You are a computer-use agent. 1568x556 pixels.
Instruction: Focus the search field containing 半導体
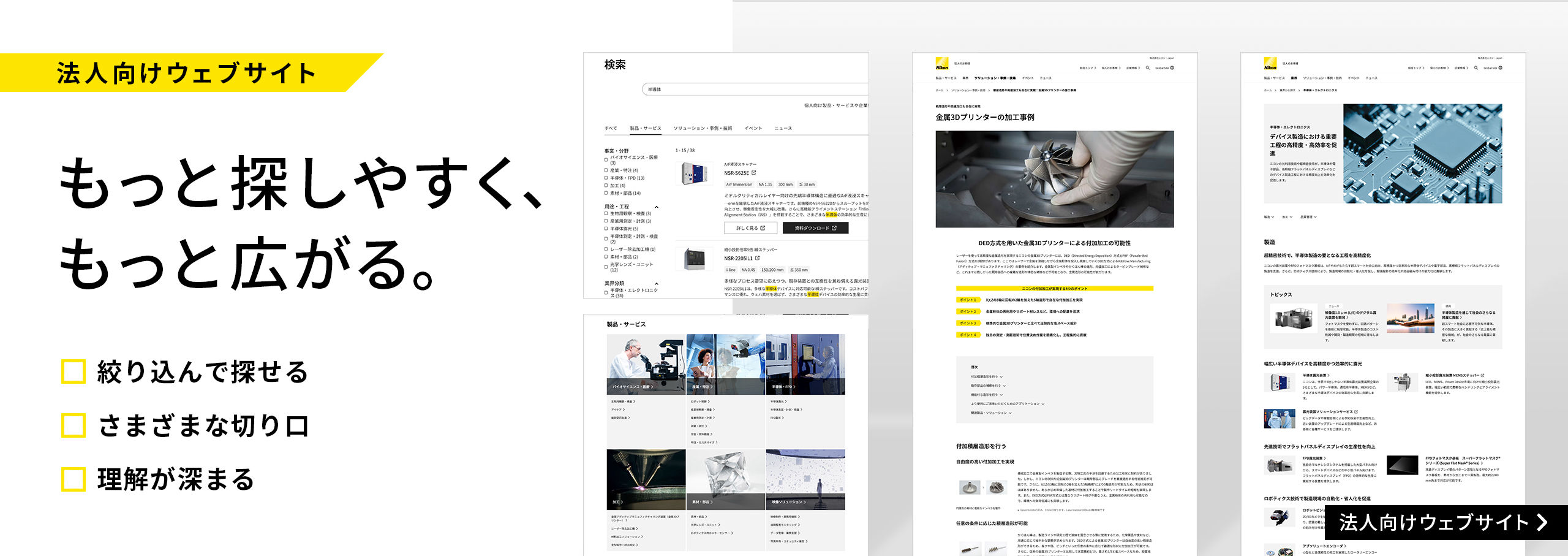click(755, 89)
